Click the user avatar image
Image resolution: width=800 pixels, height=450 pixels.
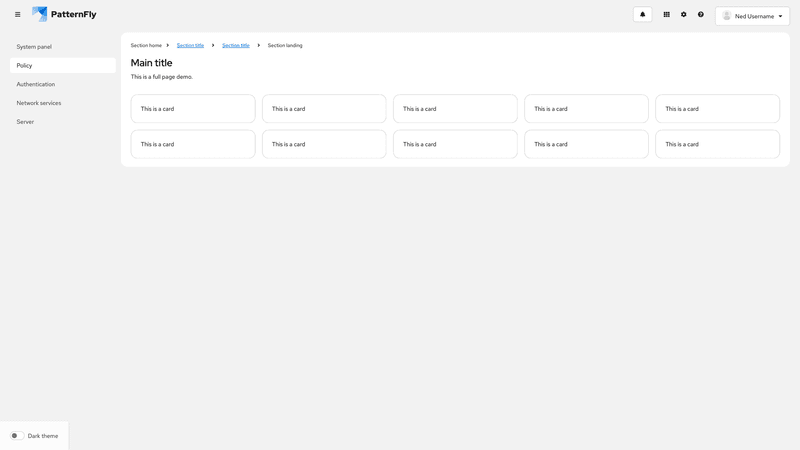(727, 16)
